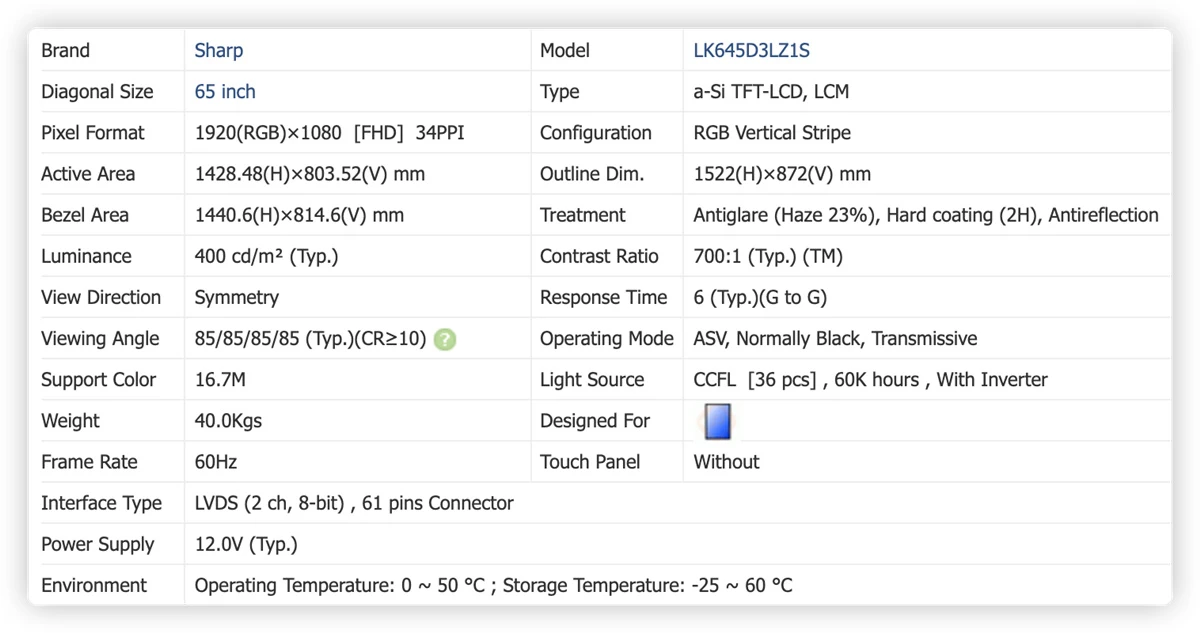Click the 6 (Typ.)(G to G) response time

coord(760,297)
